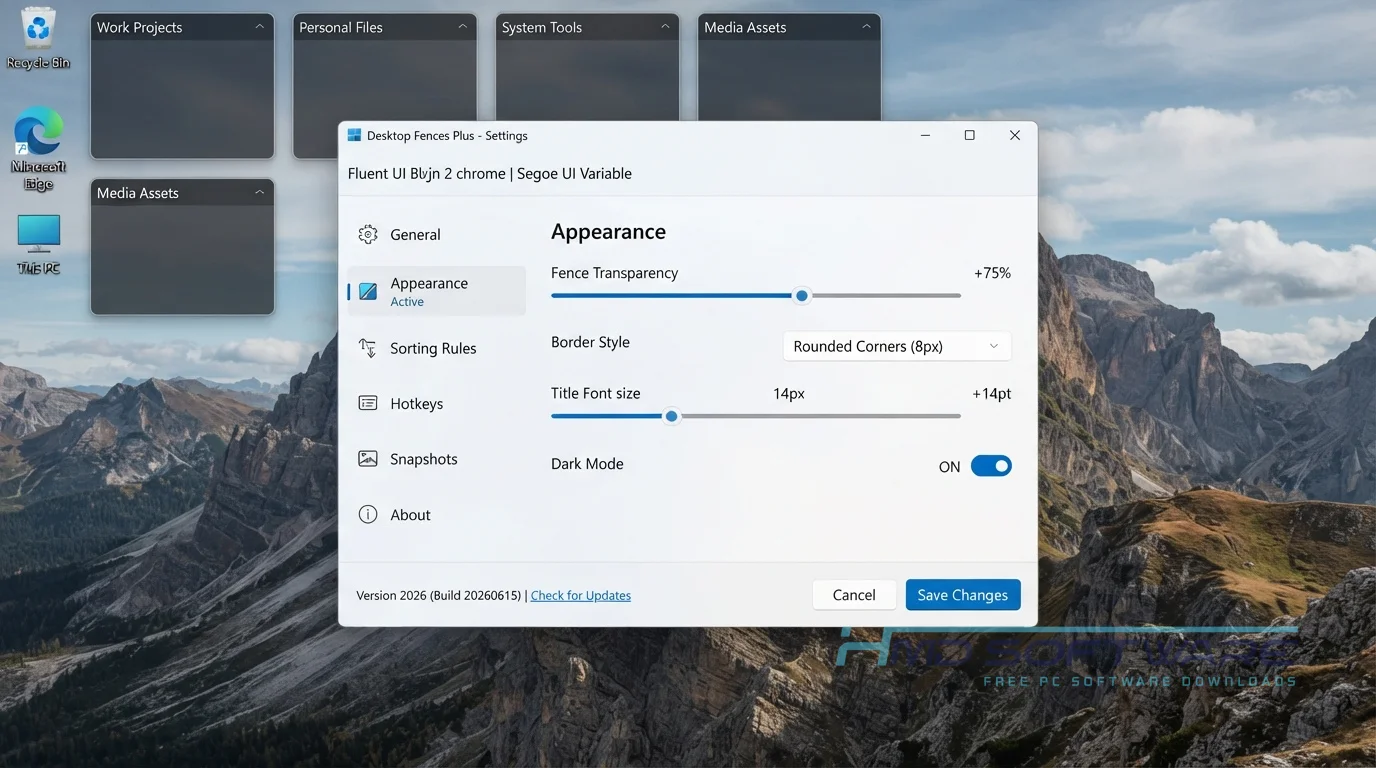Click the About info icon
Viewport: 1376px width, 768px height.
pyautogui.click(x=368, y=514)
